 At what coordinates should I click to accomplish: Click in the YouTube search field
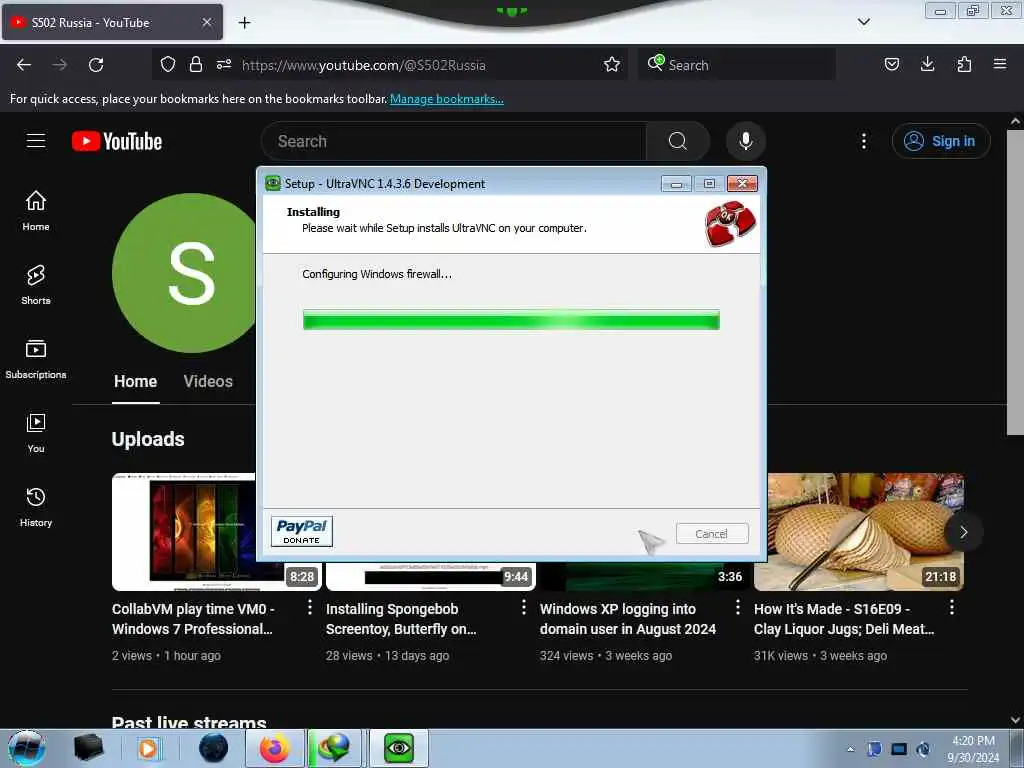pos(454,141)
